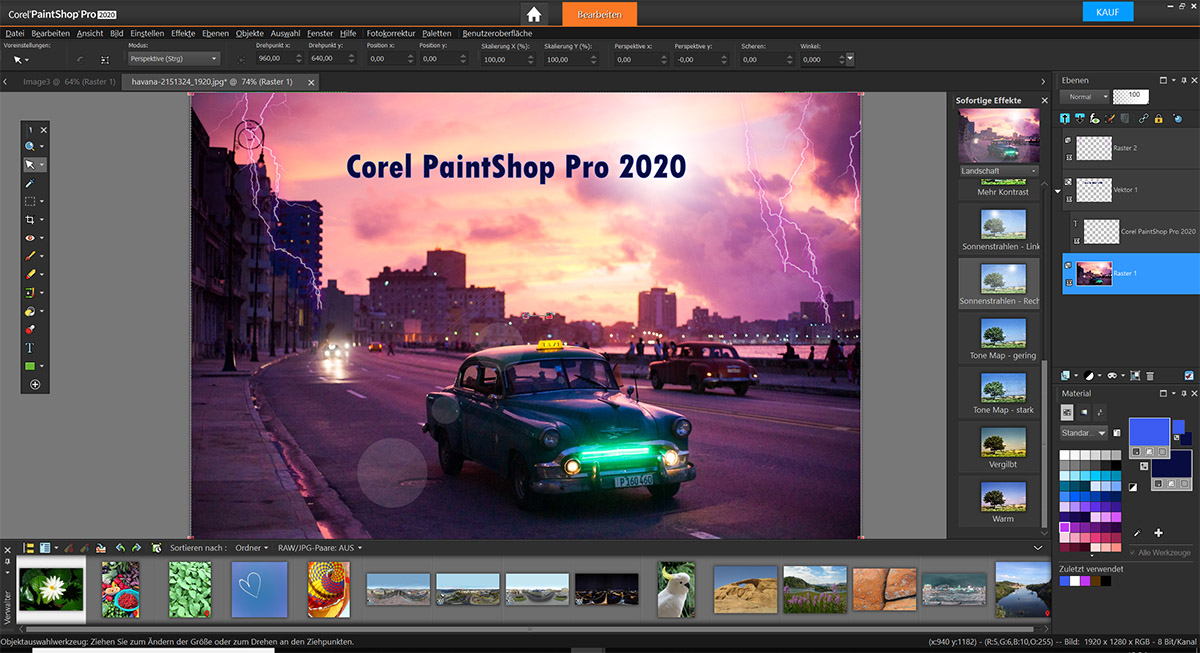Image resolution: width=1200 pixels, height=653 pixels.
Task: Select the Flood Fill bucket tool
Action: click(x=30, y=311)
